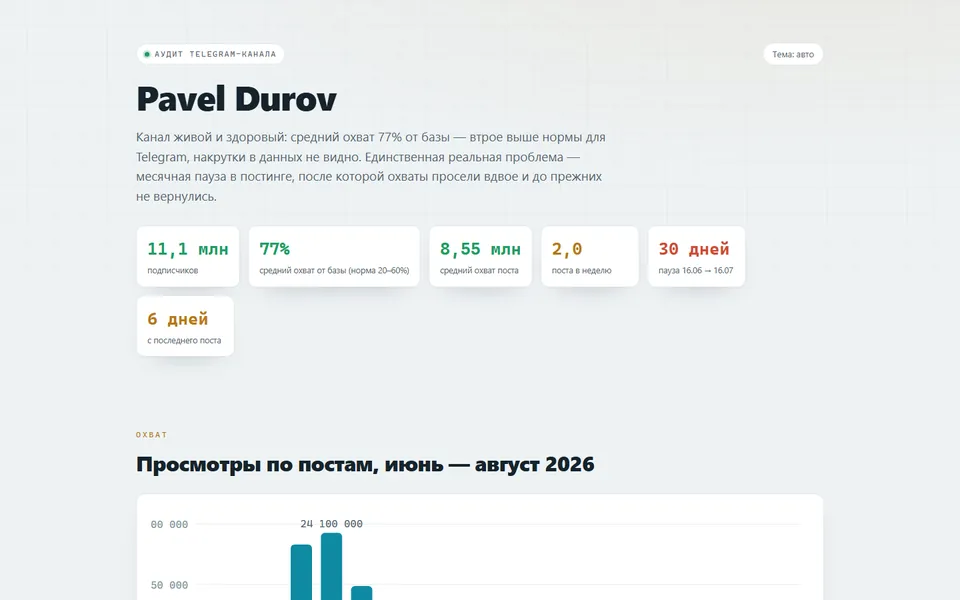Viewport: 960px width, 600px height.
Task: Click the "00 000" top axis label
Action: coord(169,525)
